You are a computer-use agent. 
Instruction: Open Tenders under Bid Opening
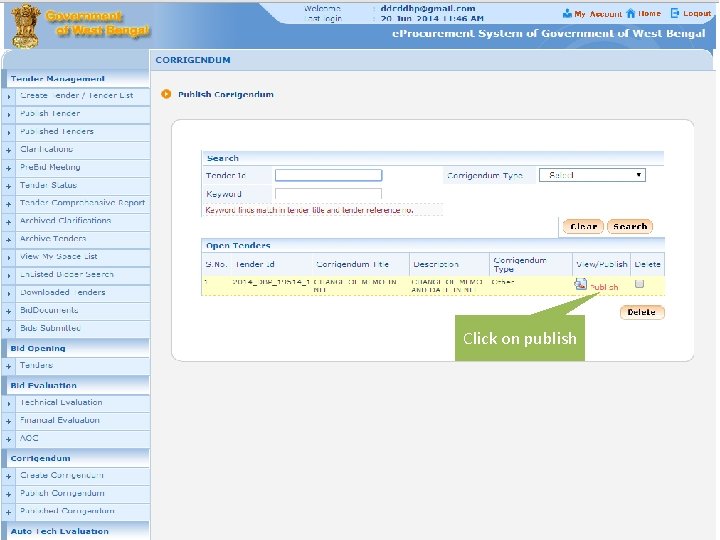tap(36, 365)
